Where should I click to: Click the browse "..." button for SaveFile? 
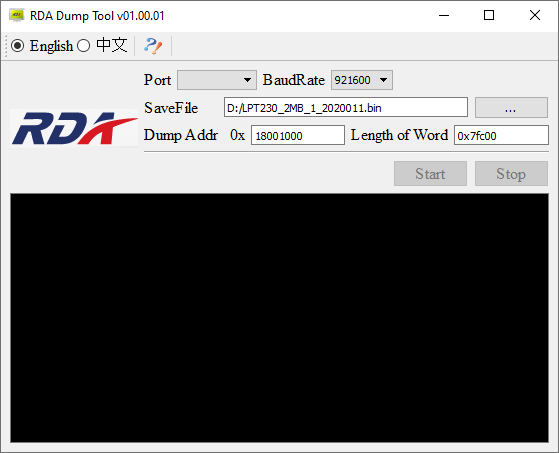511,107
